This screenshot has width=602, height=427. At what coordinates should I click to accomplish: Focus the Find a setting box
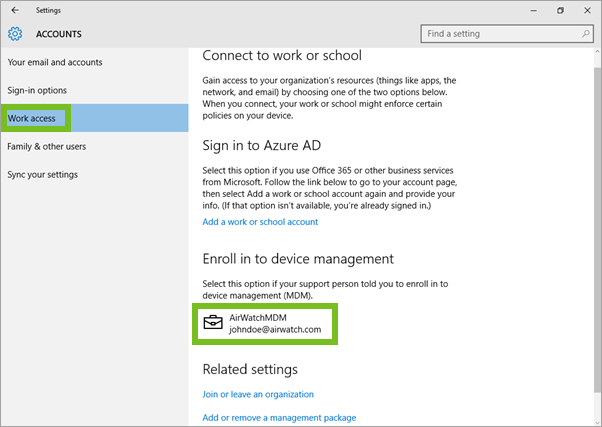[507, 34]
